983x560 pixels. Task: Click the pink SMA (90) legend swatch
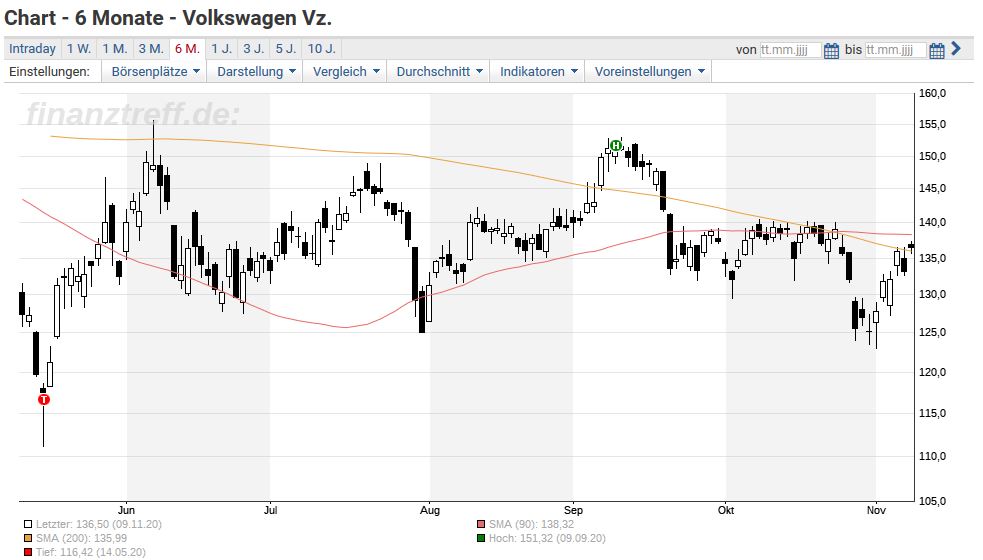click(481, 524)
